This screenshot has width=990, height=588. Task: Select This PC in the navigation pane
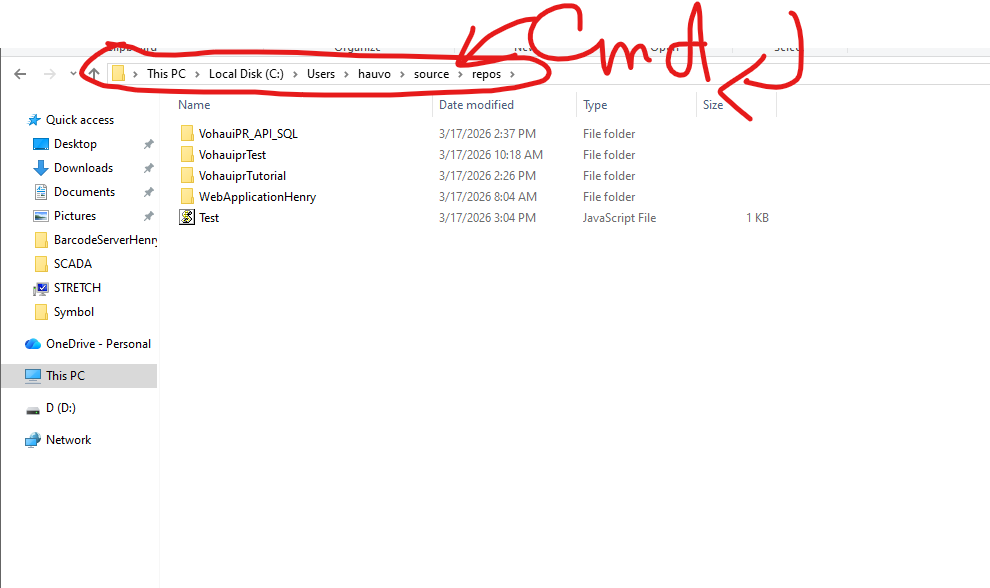(x=65, y=376)
